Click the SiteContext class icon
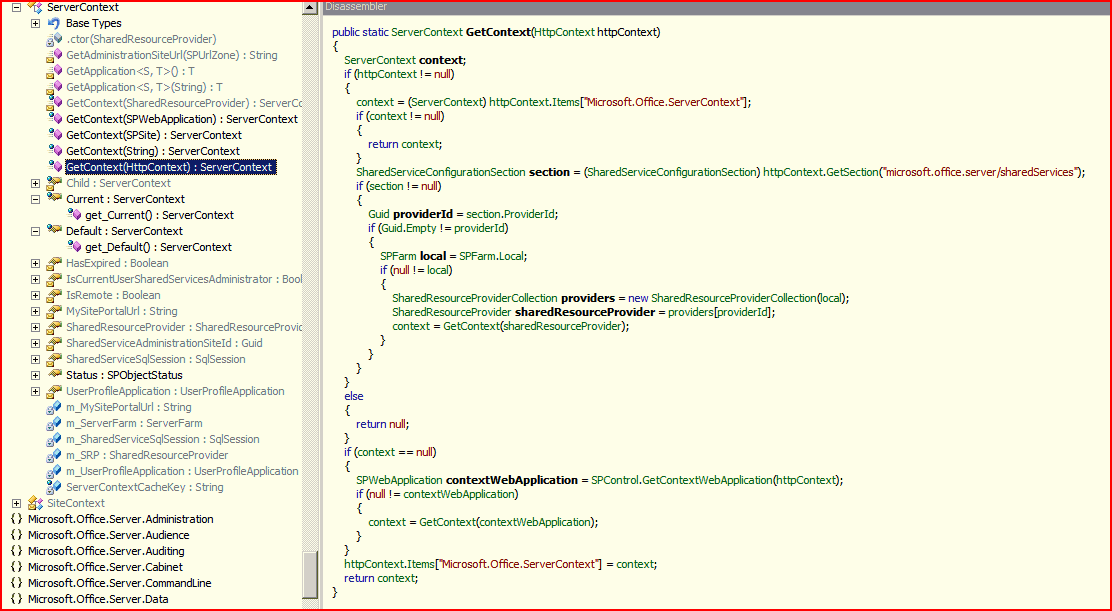Image resolution: width=1112 pixels, height=611 pixels. pyautogui.click(x=36, y=503)
